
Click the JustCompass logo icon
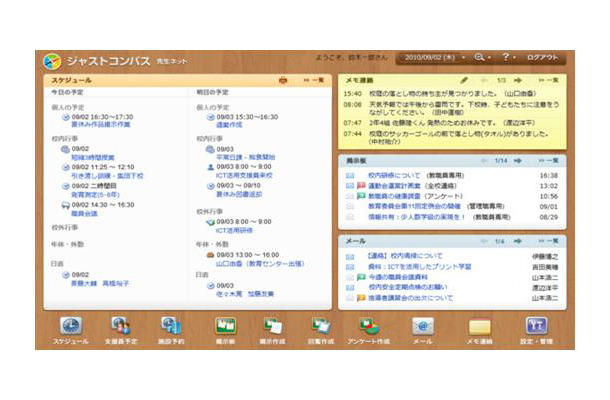(x=52, y=61)
